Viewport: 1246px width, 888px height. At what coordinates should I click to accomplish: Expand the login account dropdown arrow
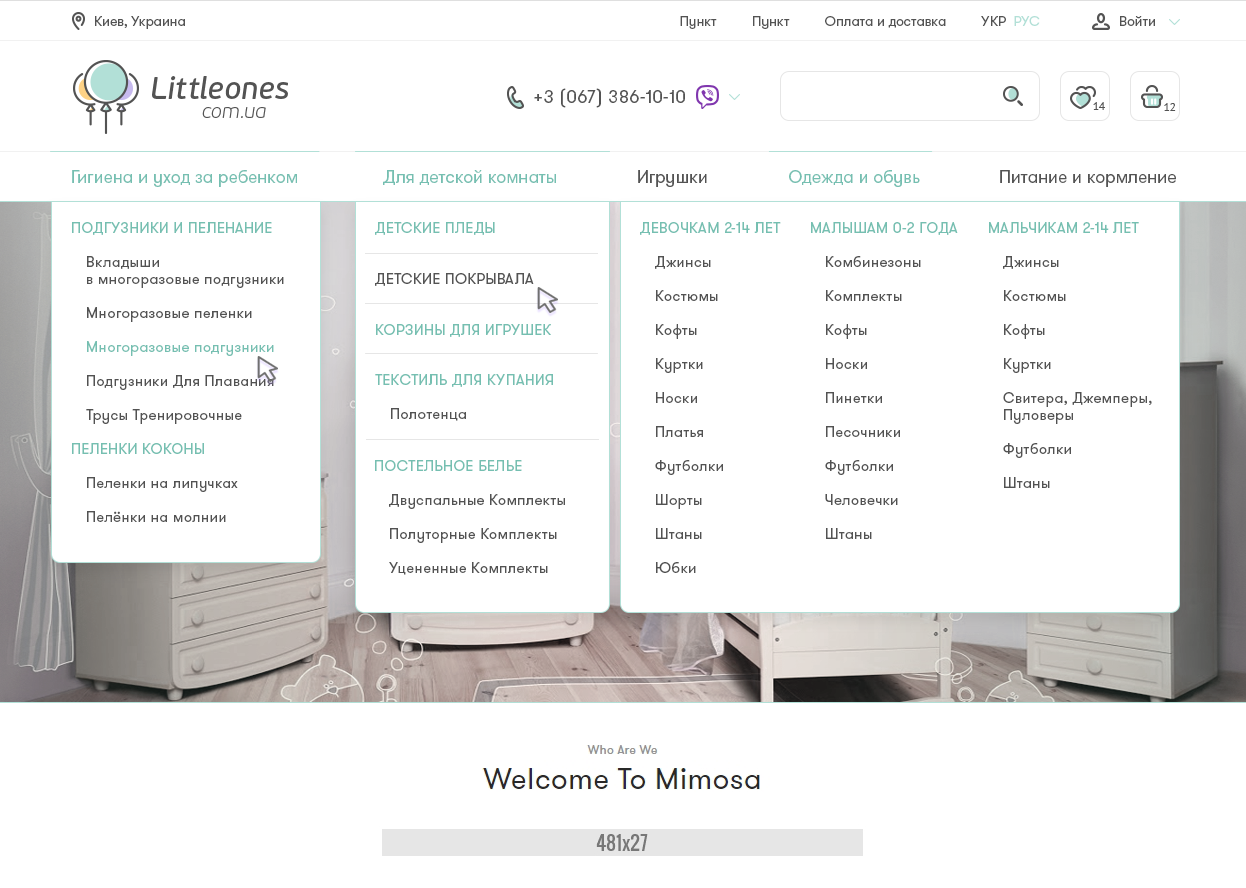pyautogui.click(x=1174, y=22)
